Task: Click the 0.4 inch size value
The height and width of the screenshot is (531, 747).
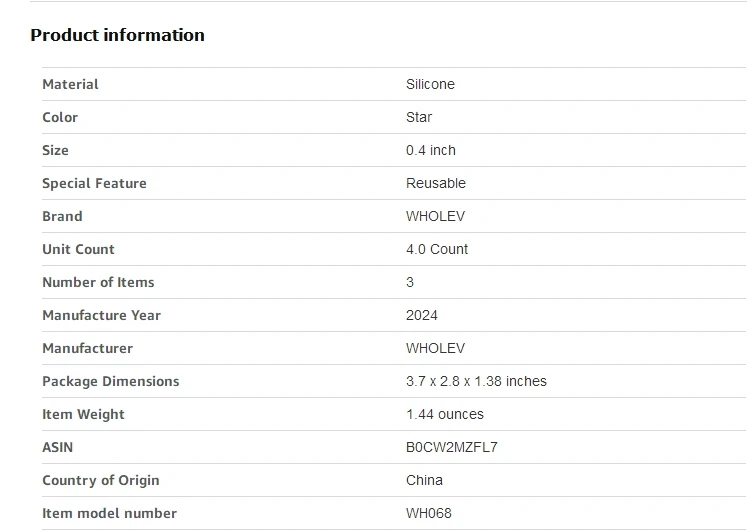Action: [431, 150]
